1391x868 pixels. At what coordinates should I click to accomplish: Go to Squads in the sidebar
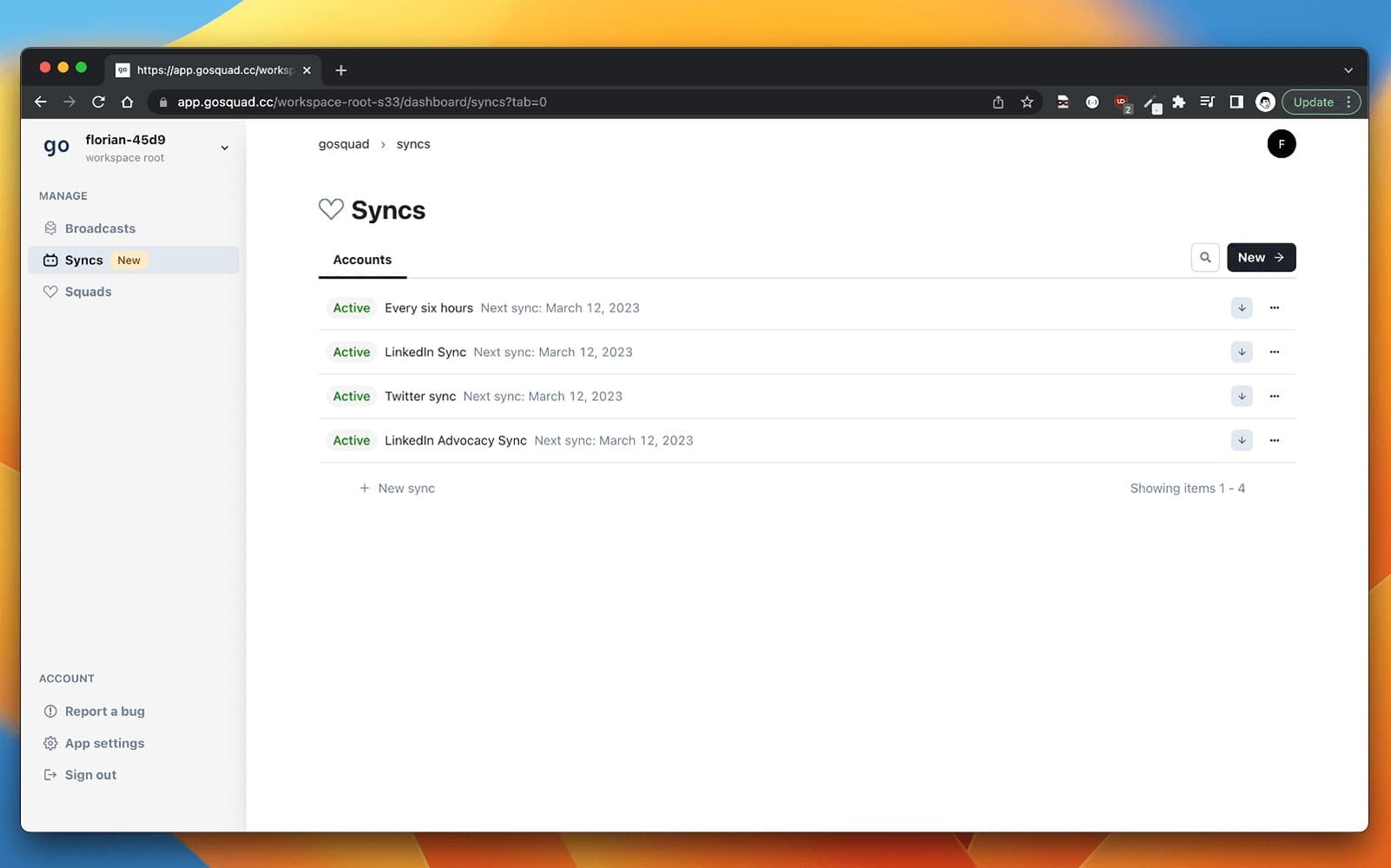[88, 292]
